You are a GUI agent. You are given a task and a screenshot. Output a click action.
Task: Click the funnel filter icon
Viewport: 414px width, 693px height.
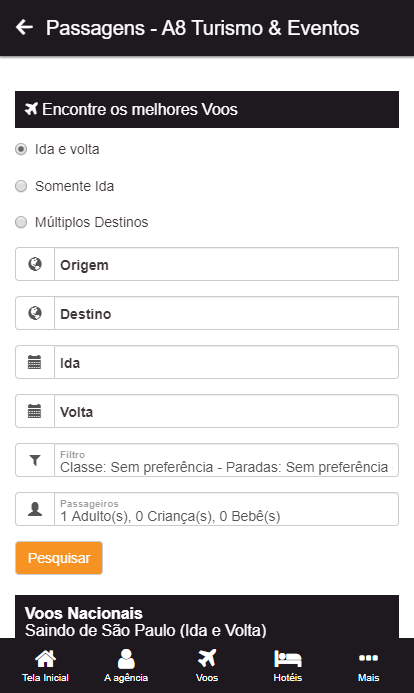tap(35, 461)
